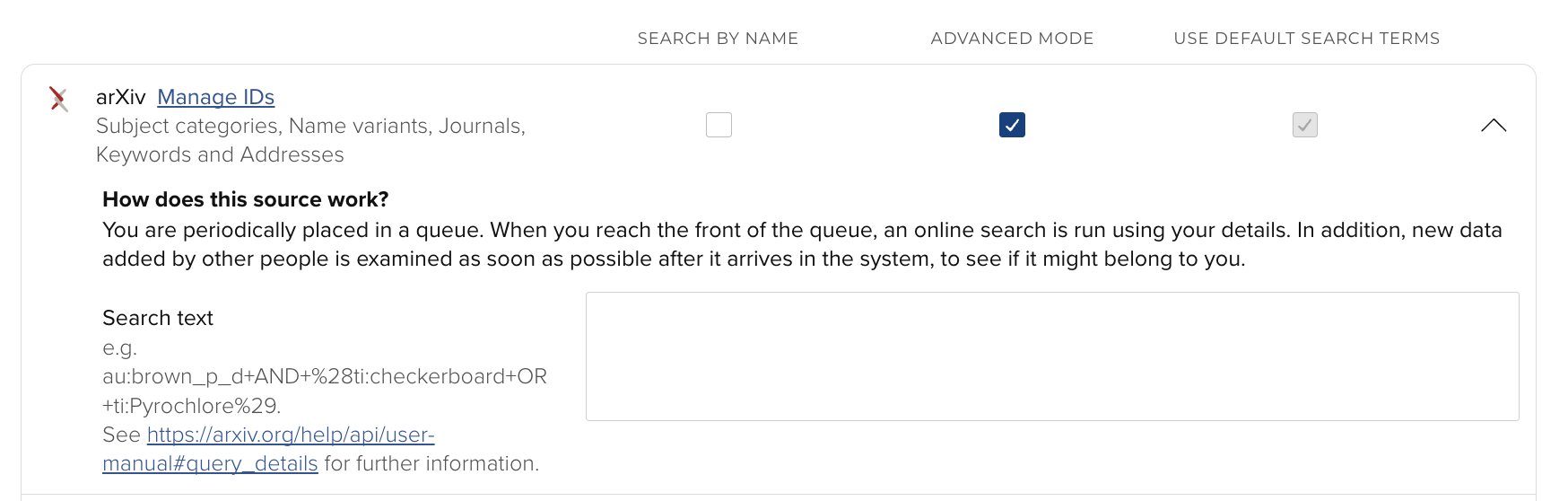
Task: Click the arXiv logo icon
Action: pyautogui.click(x=58, y=99)
